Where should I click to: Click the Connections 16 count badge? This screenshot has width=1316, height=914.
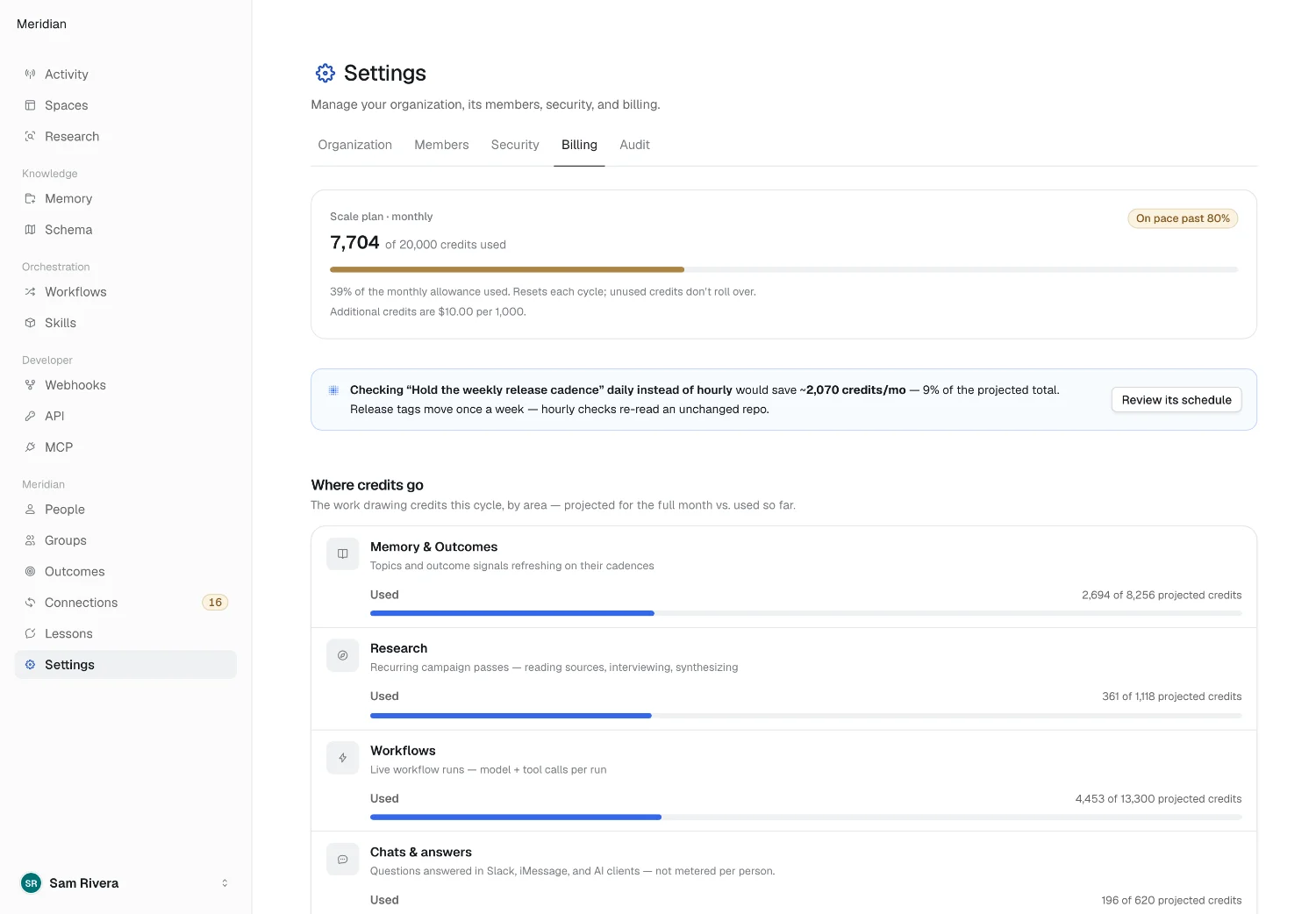(x=215, y=603)
